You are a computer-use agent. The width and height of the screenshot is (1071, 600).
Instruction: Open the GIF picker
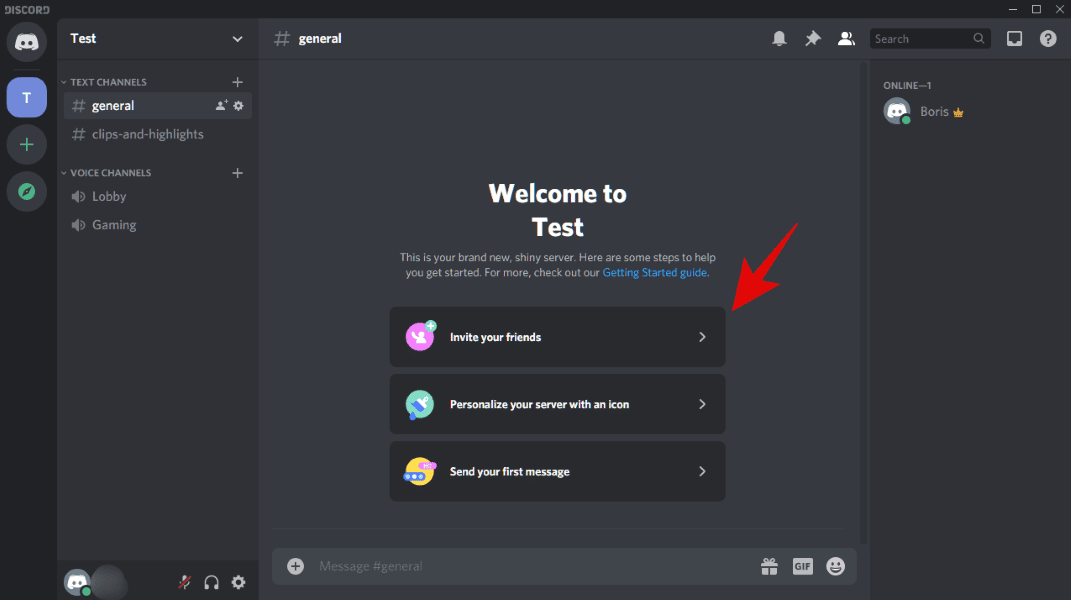pyautogui.click(x=803, y=566)
